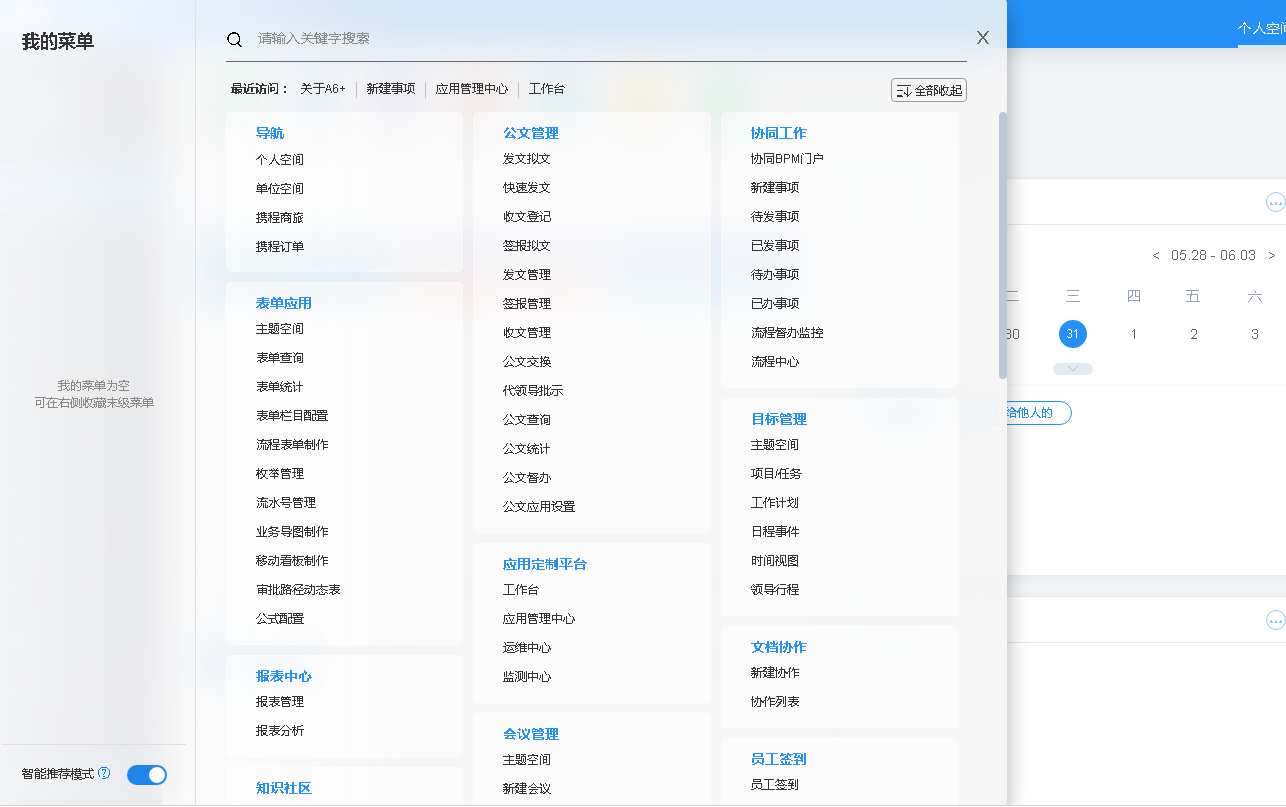Collapse the 导航 menu group header
Screen dimensions: 1286x807
tap(270, 133)
